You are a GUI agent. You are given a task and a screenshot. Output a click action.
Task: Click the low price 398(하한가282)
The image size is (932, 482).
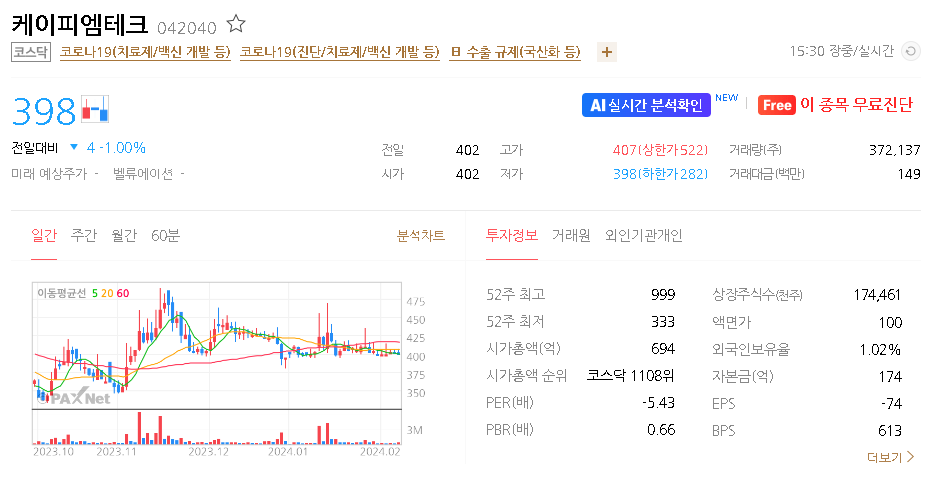pyautogui.click(x=660, y=174)
